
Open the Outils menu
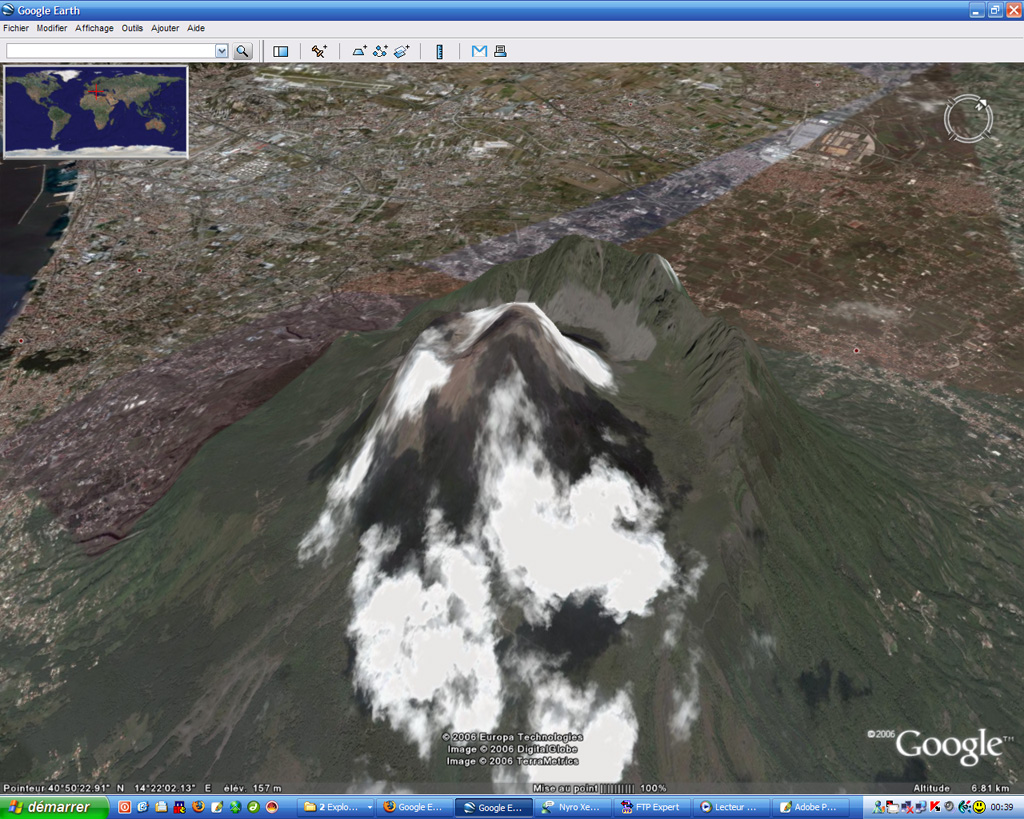[132, 28]
